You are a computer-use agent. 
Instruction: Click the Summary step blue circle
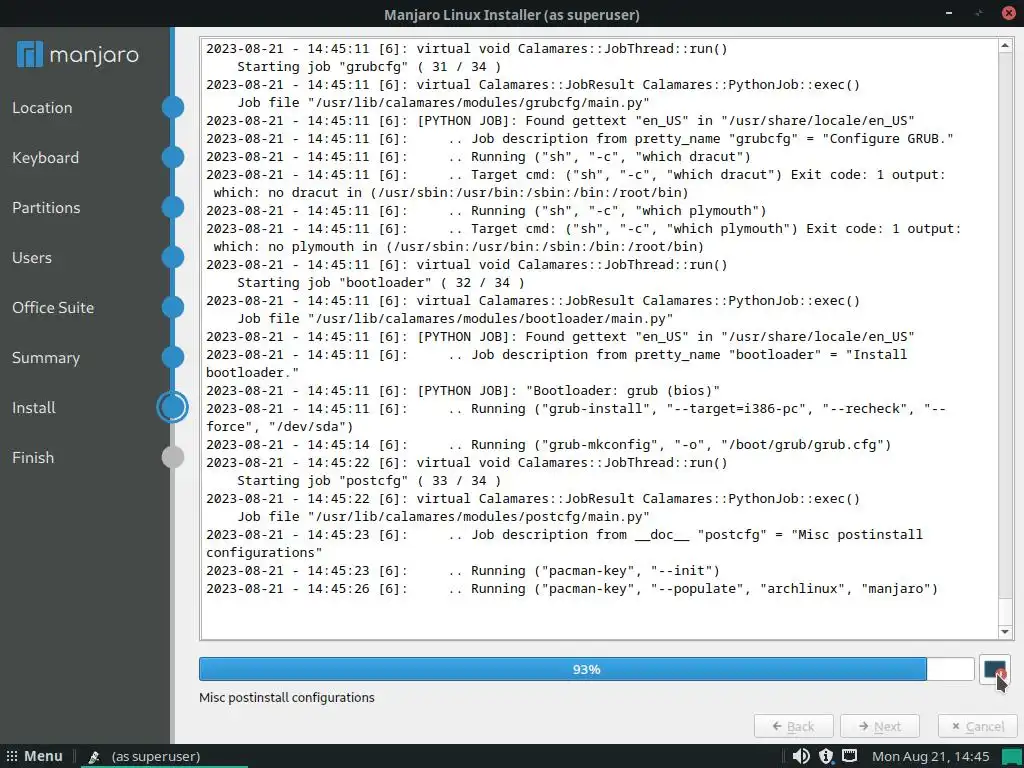pyautogui.click(x=172, y=357)
